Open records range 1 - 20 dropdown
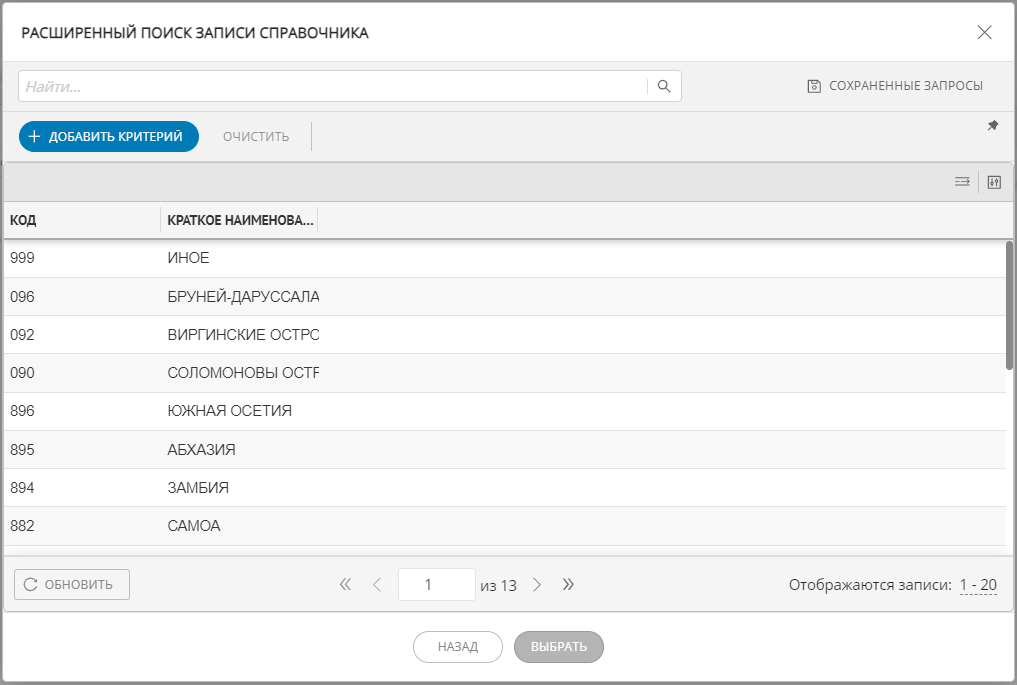This screenshot has height=685, width=1017. pos(977,585)
